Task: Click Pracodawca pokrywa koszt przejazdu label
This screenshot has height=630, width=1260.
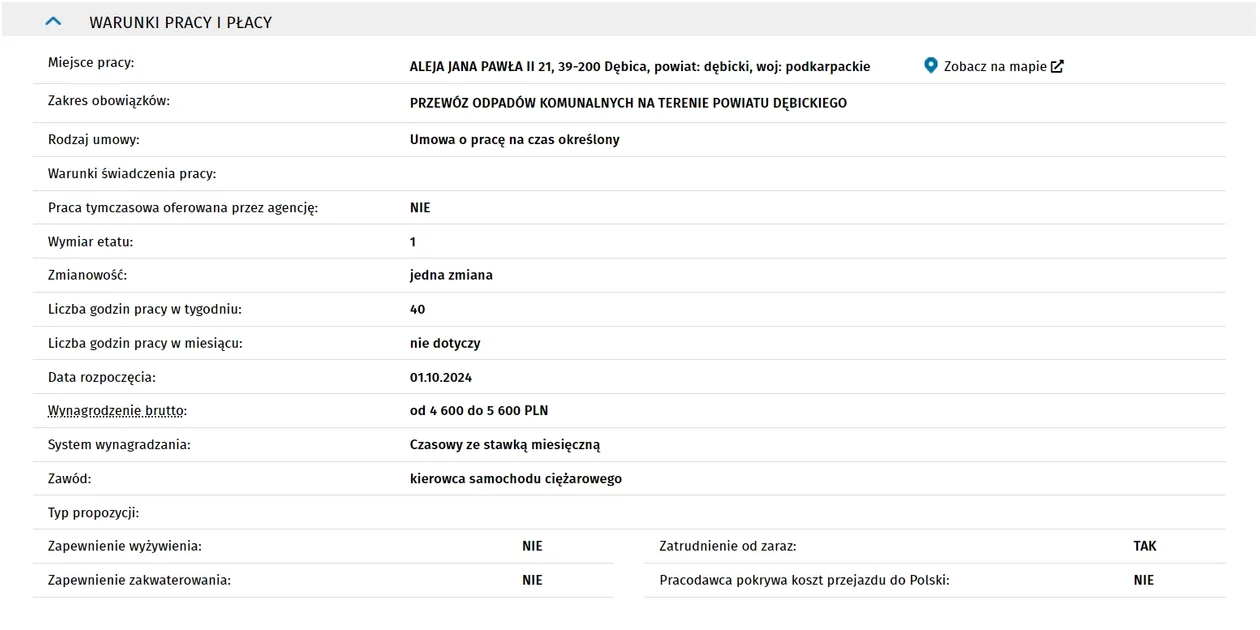Action: (x=804, y=580)
